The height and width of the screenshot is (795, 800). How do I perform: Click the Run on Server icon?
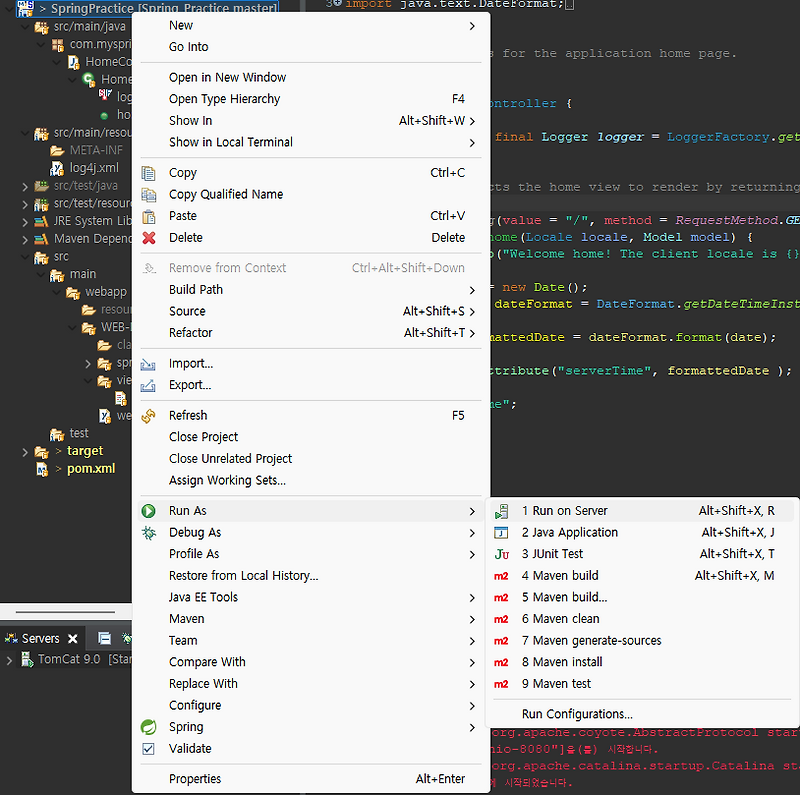click(x=502, y=511)
